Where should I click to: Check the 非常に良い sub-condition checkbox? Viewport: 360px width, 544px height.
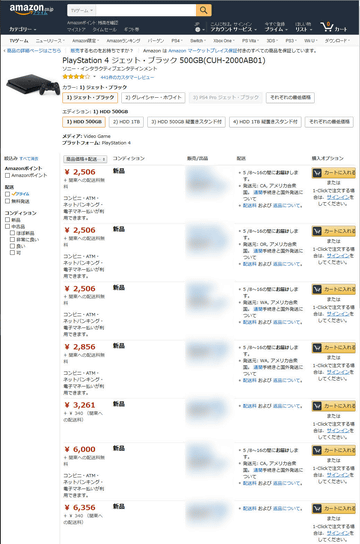click(12, 240)
